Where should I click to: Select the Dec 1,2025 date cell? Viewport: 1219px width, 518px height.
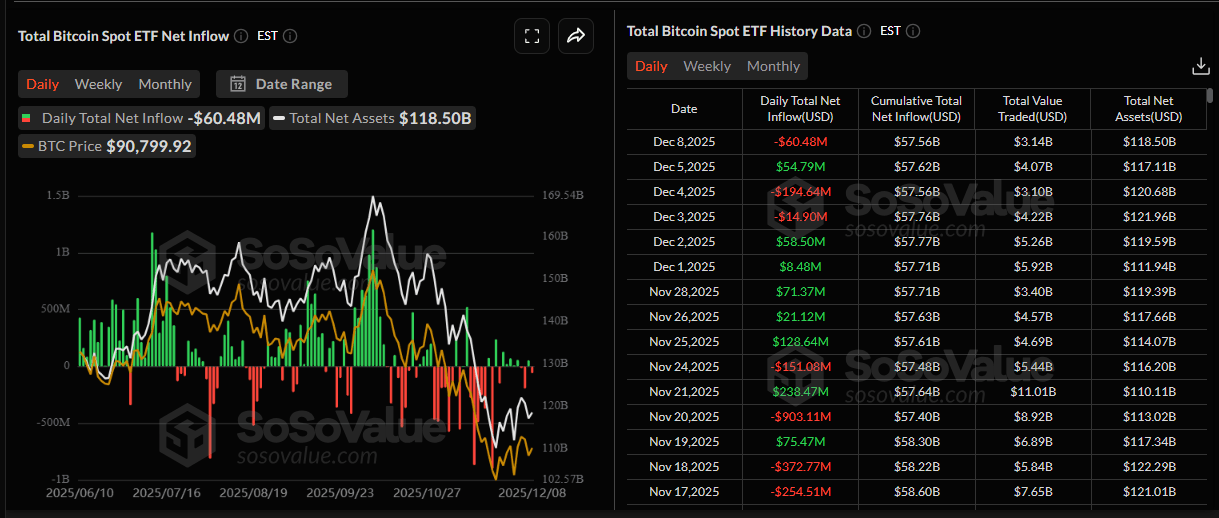click(684, 267)
